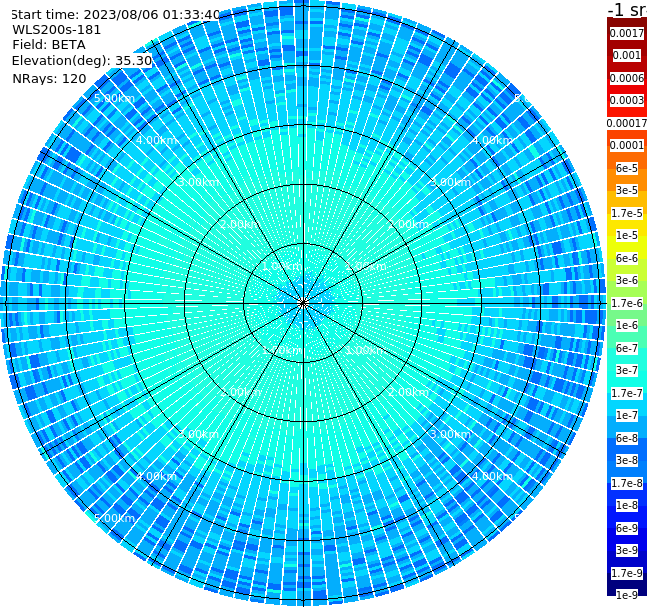Viewport: 647px width, 607px height.
Task: Click the 0.0001 colorbar value
Action: pyautogui.click(x=627, y=145)
